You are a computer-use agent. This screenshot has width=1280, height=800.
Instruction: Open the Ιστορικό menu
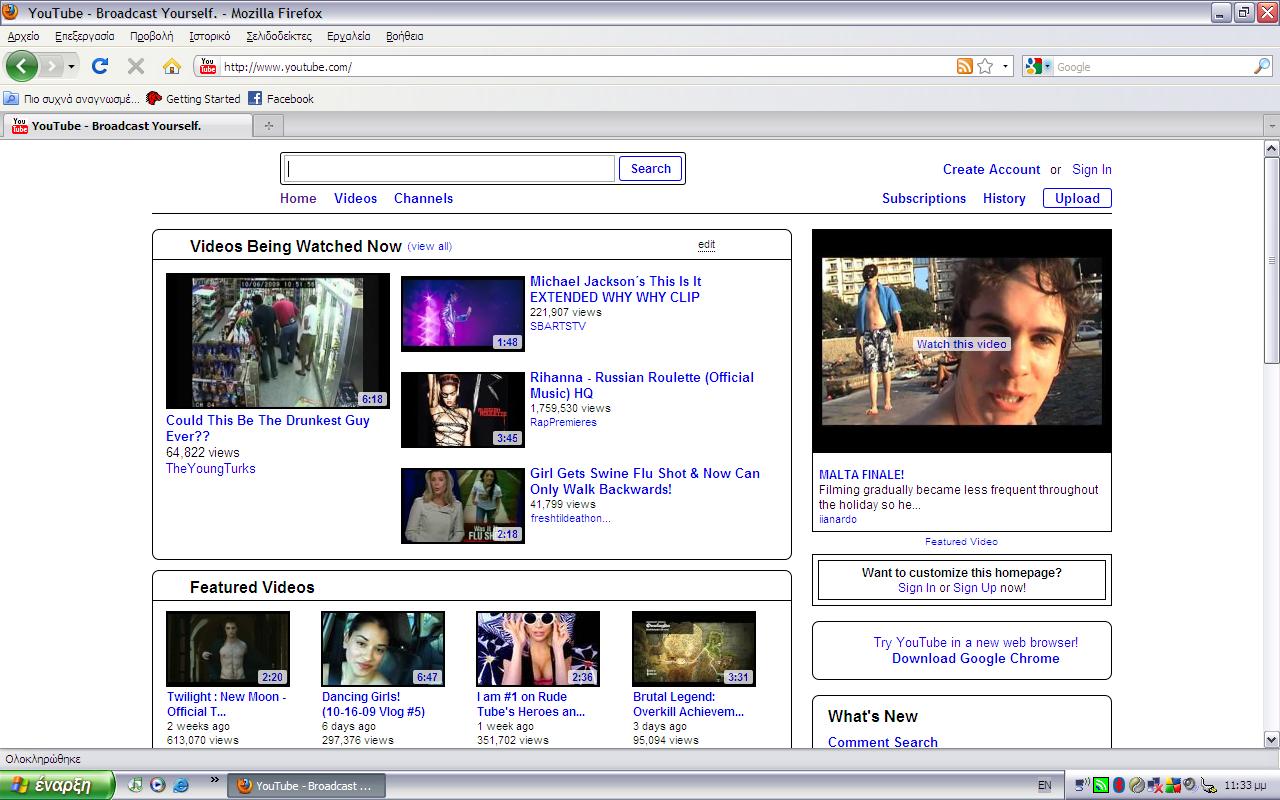[210, 36]
